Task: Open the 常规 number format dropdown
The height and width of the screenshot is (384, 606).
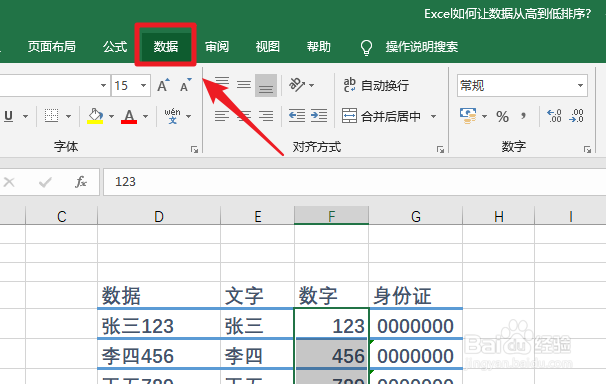Action: click(580, 85)
